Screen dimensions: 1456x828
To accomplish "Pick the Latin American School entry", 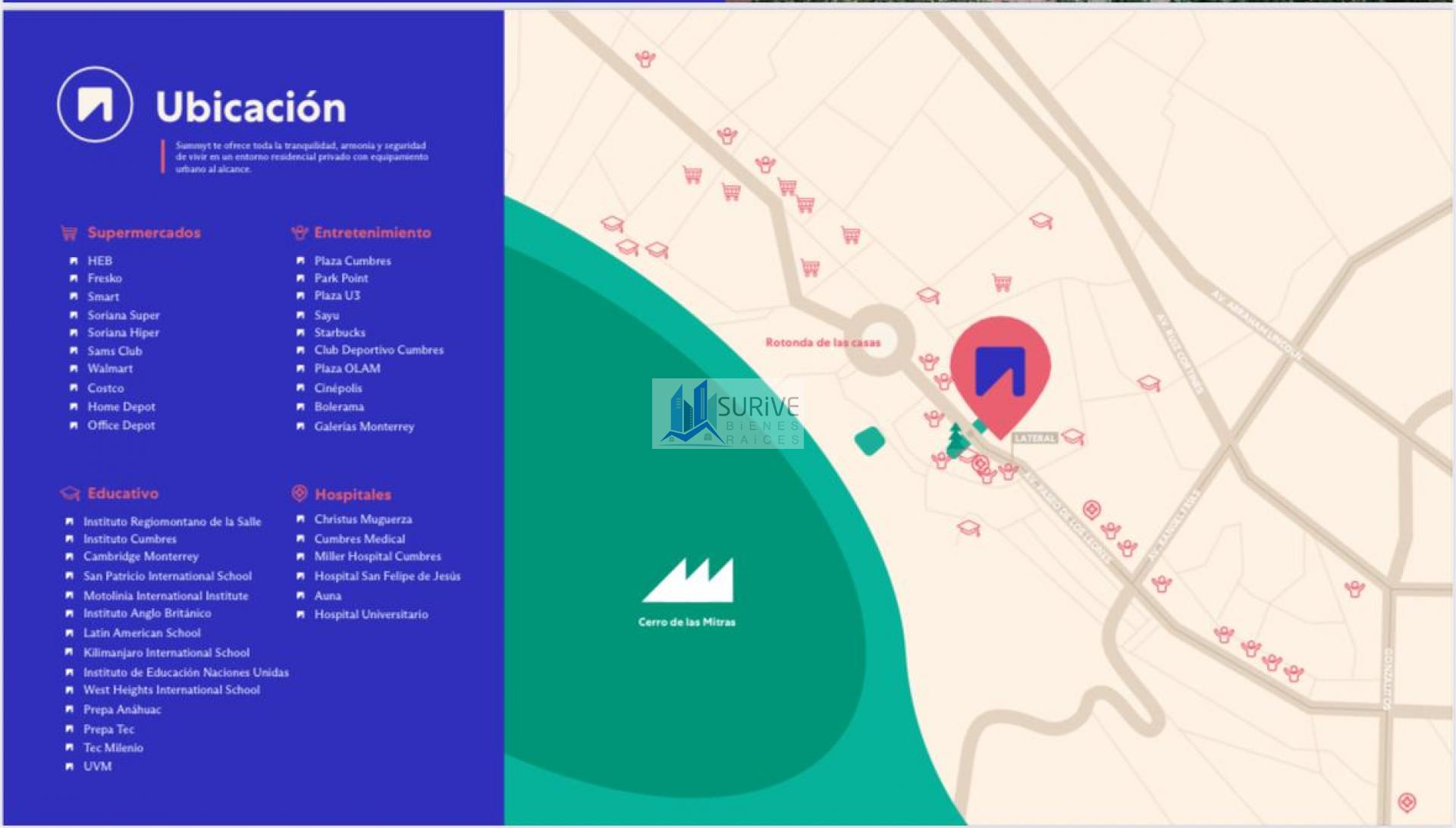I will point(142,633).
